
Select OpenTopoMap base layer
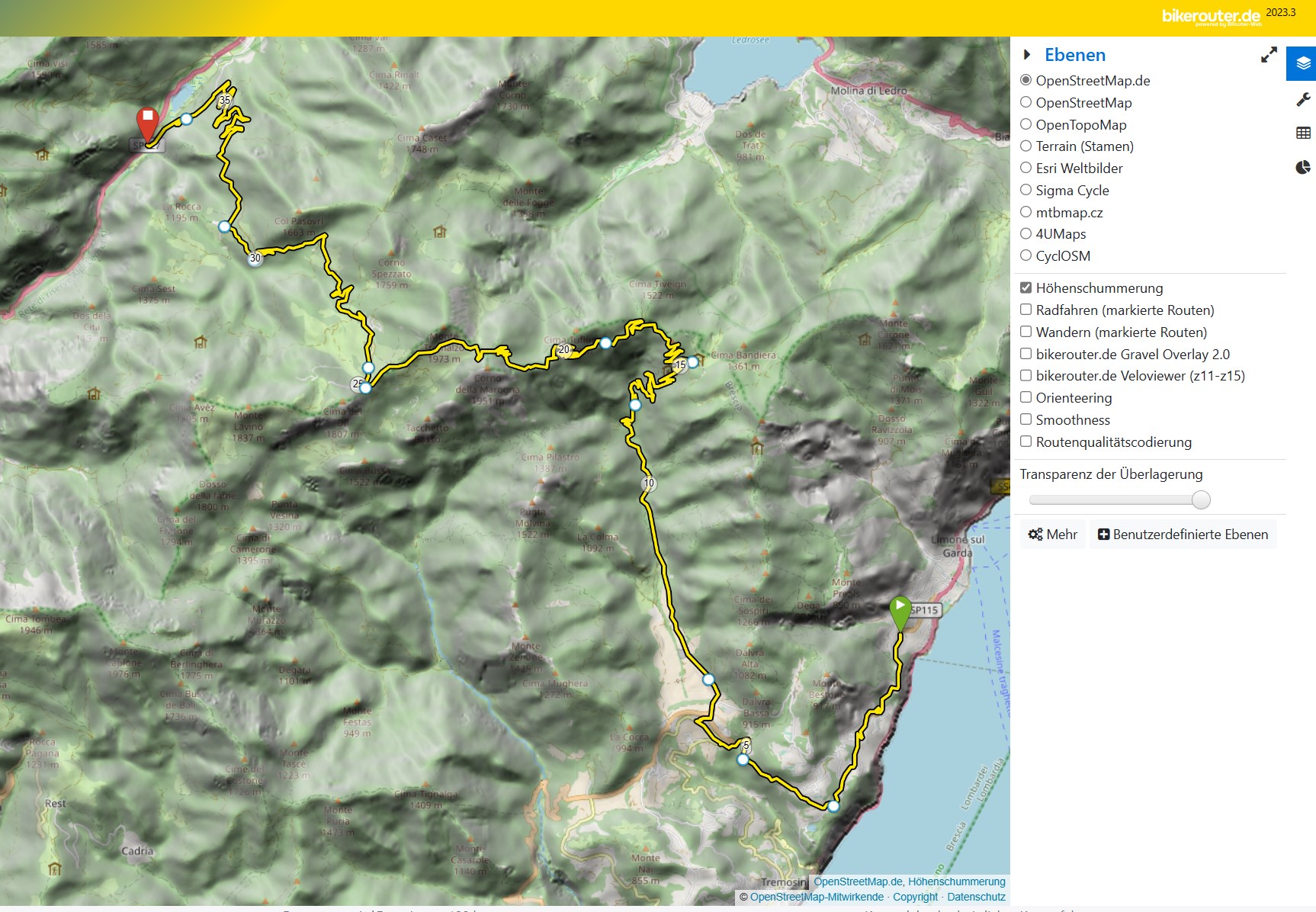[1026, 124]
